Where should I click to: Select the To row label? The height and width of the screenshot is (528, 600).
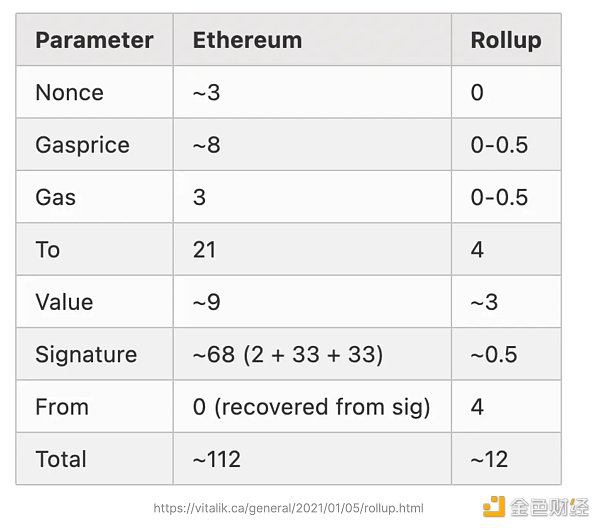48,249
